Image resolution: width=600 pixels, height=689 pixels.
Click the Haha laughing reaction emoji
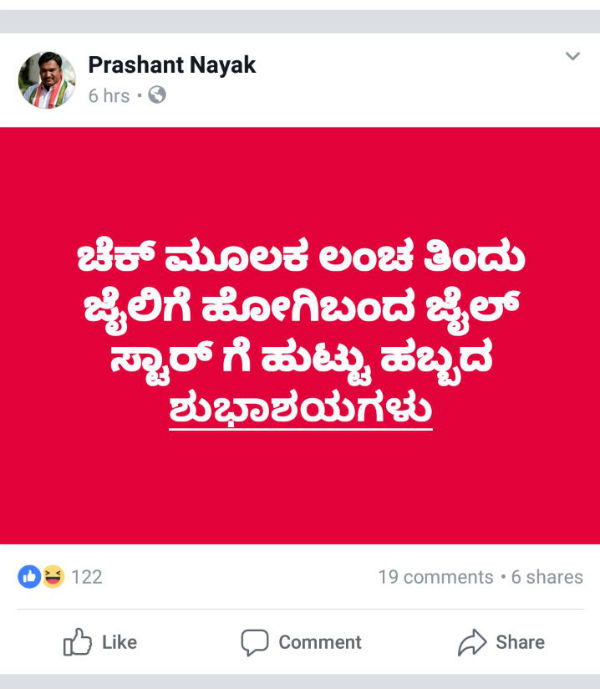(53, 577)
